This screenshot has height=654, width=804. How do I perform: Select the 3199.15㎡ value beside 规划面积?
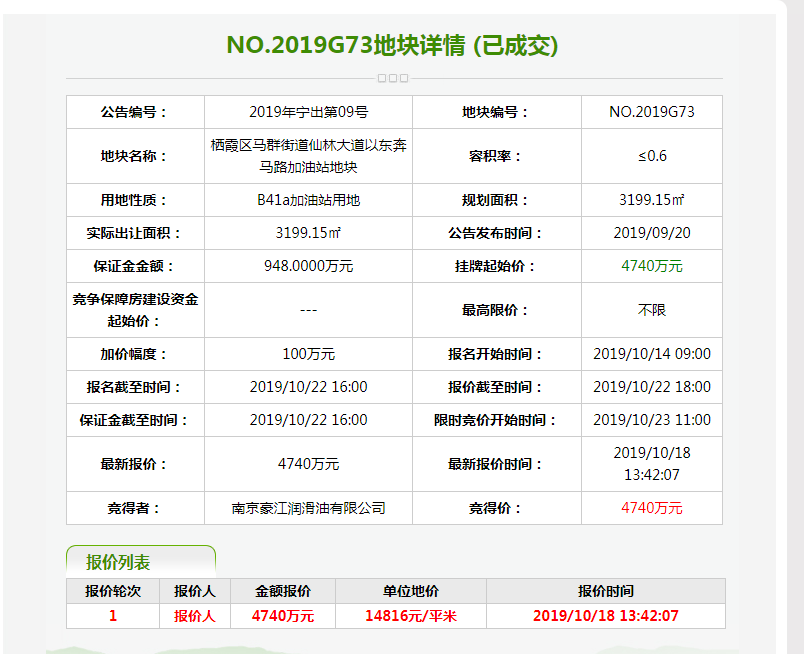tap(652, 200)
